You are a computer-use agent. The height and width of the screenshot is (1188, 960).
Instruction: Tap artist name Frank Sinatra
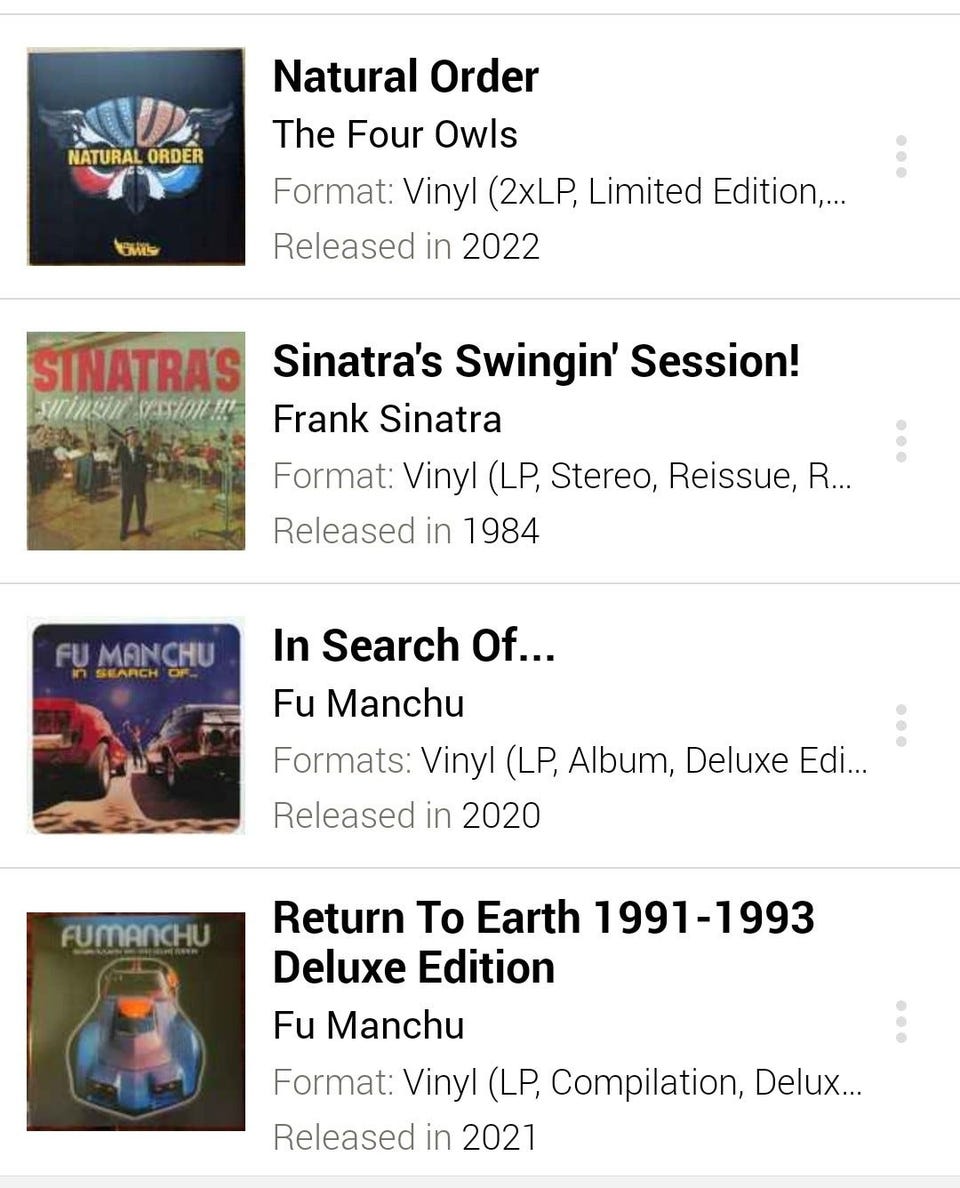click(387, 418)
